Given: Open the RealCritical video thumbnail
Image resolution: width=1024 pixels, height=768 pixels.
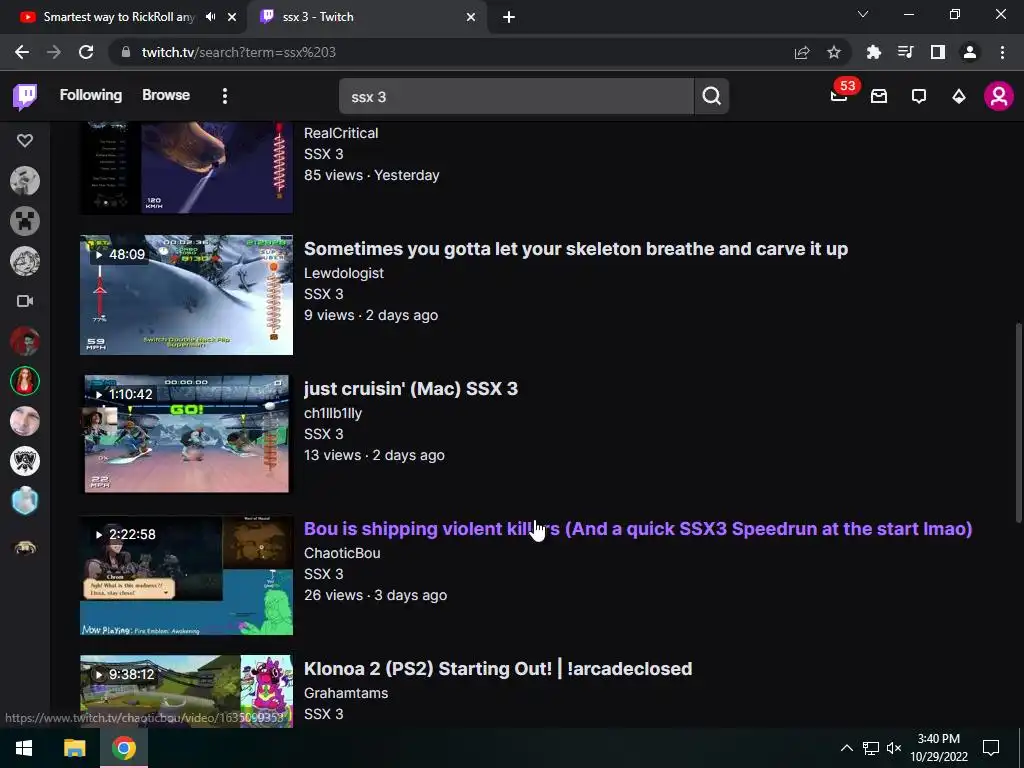Looking at the screenshot, I should [x=186, y=168].
